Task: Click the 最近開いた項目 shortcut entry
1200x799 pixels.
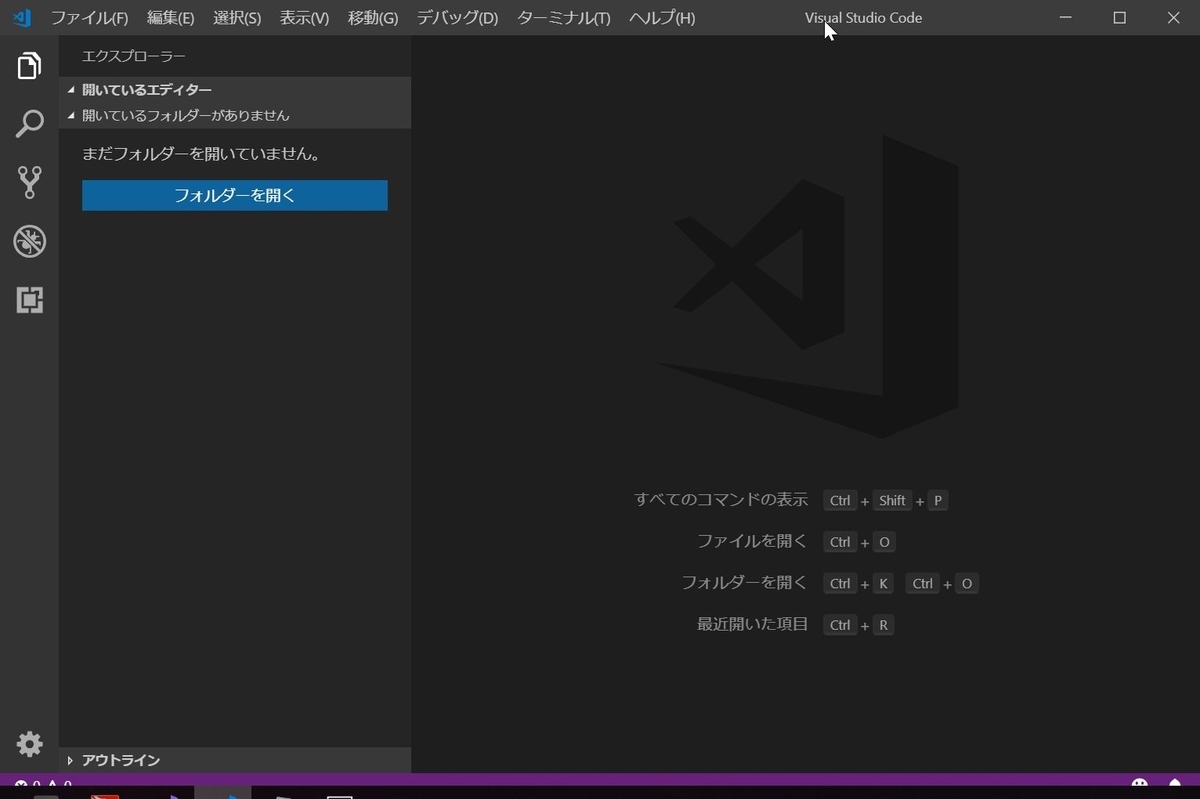Action: 751,624
